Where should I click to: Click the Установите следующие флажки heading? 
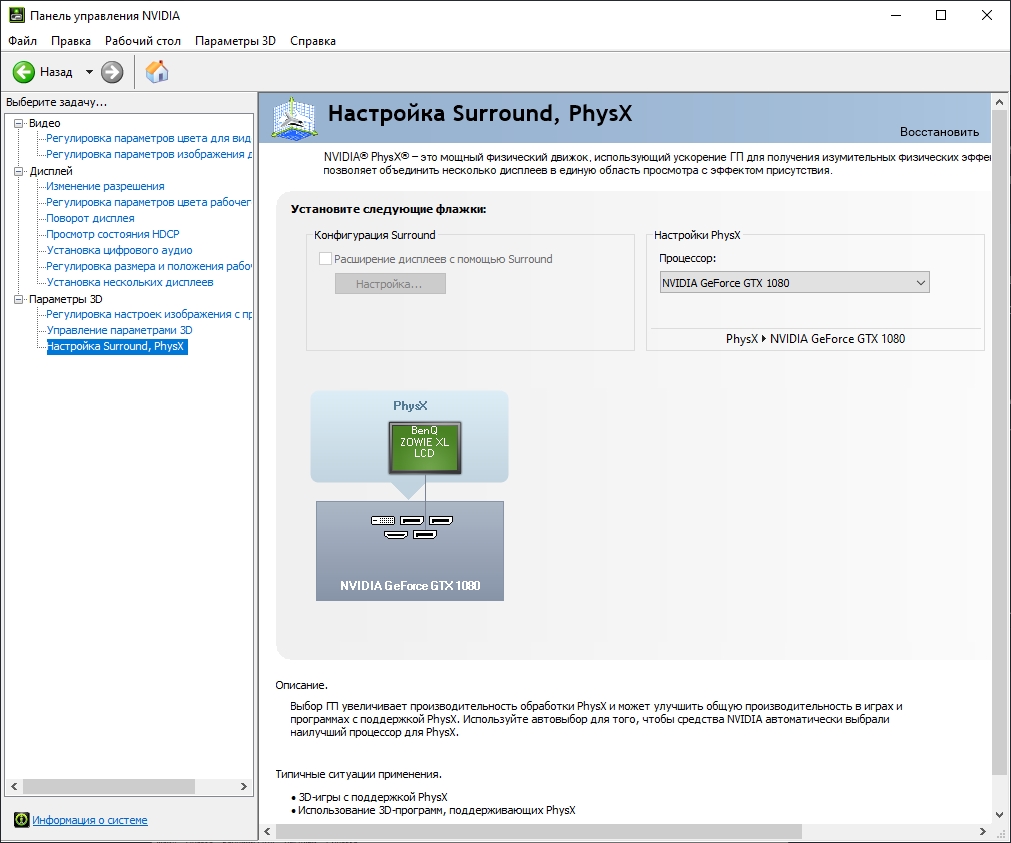(388, 209)
